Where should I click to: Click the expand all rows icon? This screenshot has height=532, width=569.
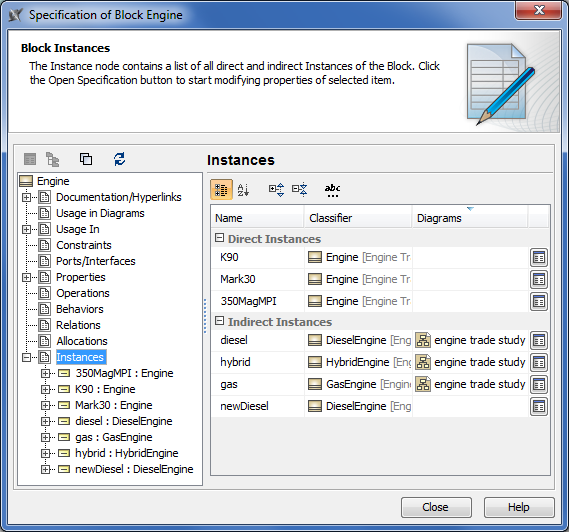tap(277, 189)
